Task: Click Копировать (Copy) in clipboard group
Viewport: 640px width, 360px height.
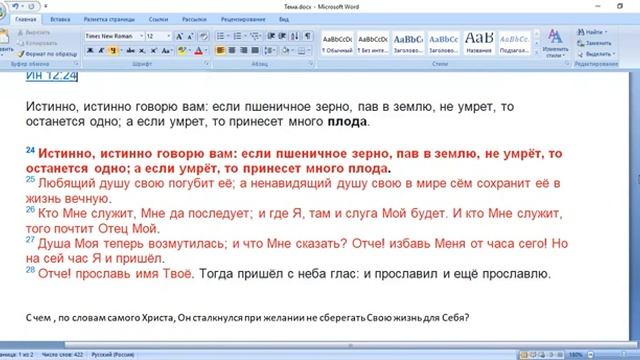Action: pyautogui.click(x=37, y=43)
